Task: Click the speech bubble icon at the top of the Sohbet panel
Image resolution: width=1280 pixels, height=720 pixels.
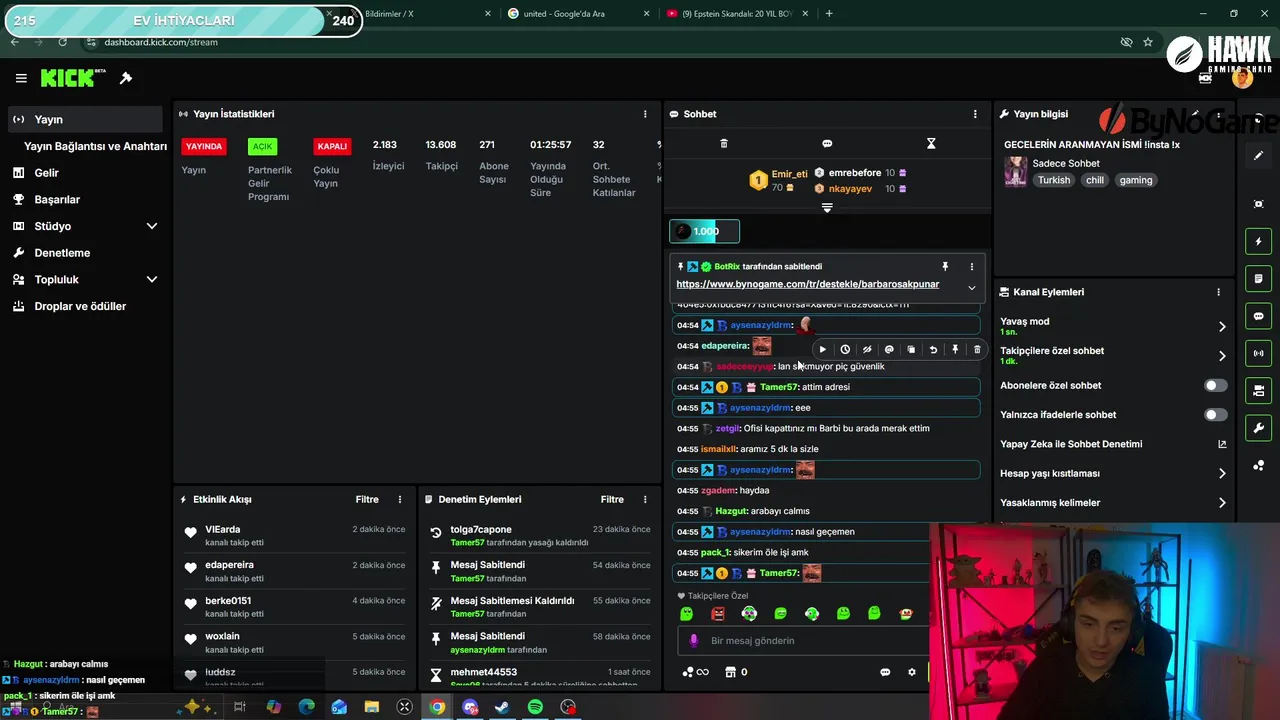Action: coord(827,144)
